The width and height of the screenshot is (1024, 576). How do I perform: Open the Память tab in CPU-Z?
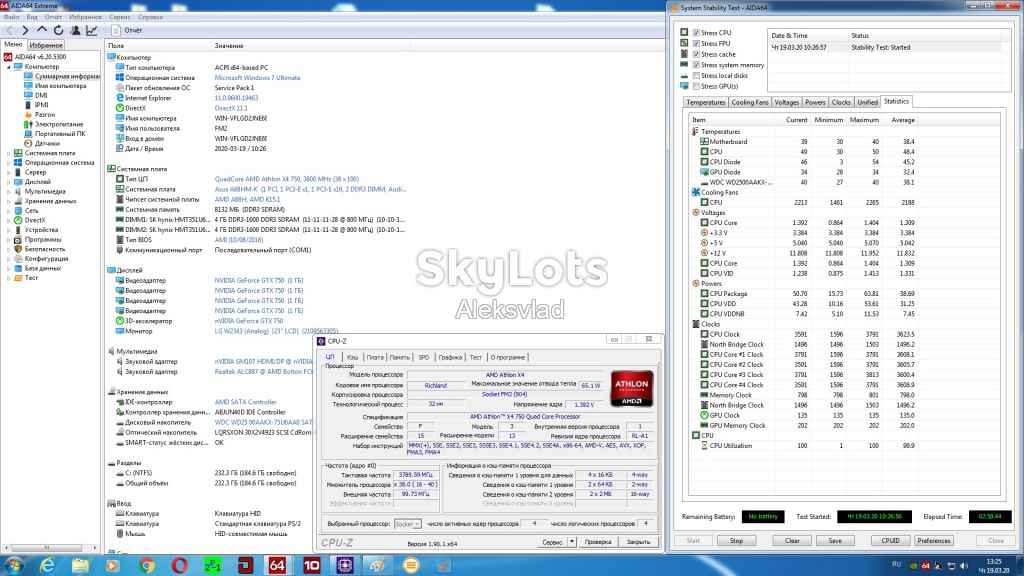click(x=400, y=357)
